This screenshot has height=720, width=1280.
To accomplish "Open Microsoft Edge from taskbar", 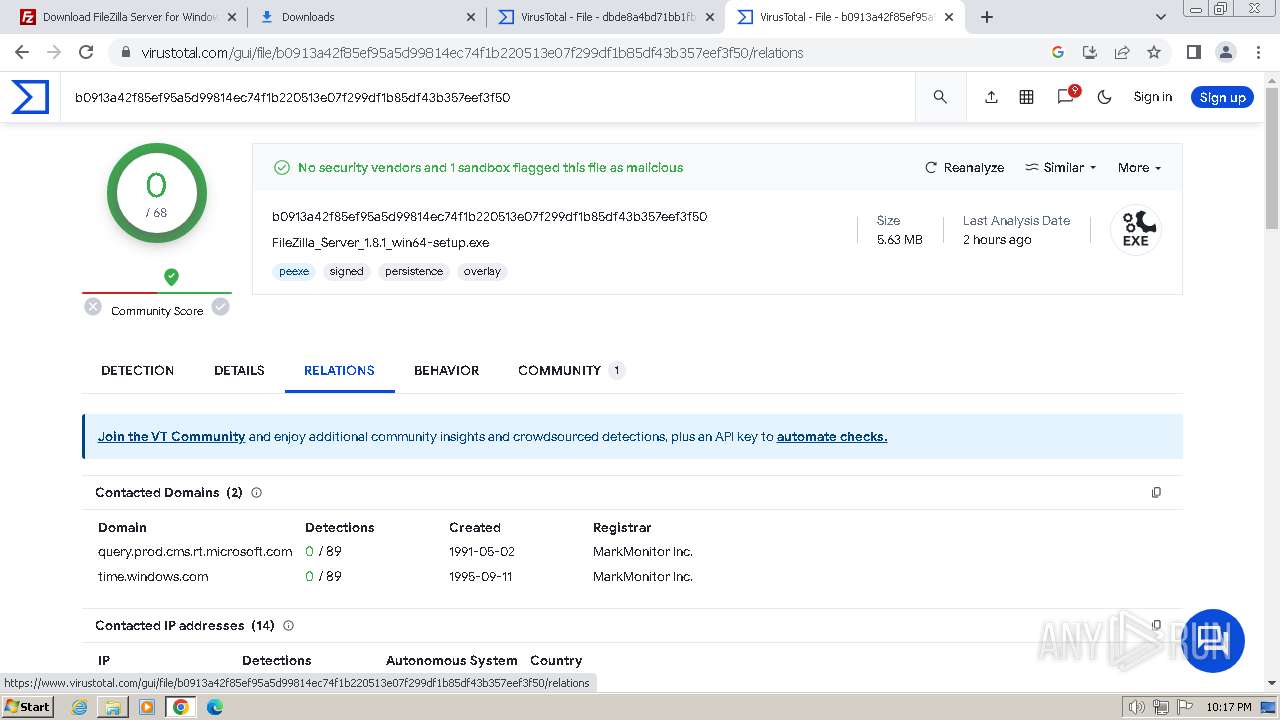I will click(215, 707).
